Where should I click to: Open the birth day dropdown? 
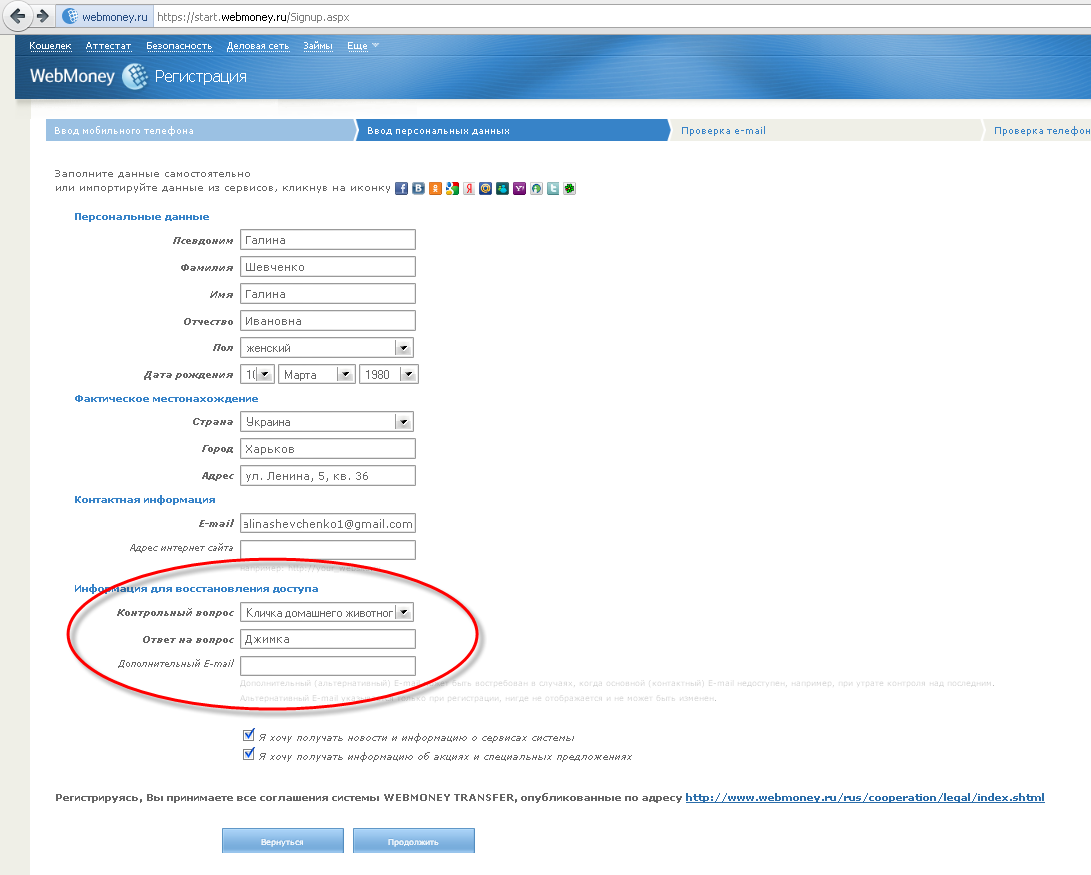tap(257, 374)
